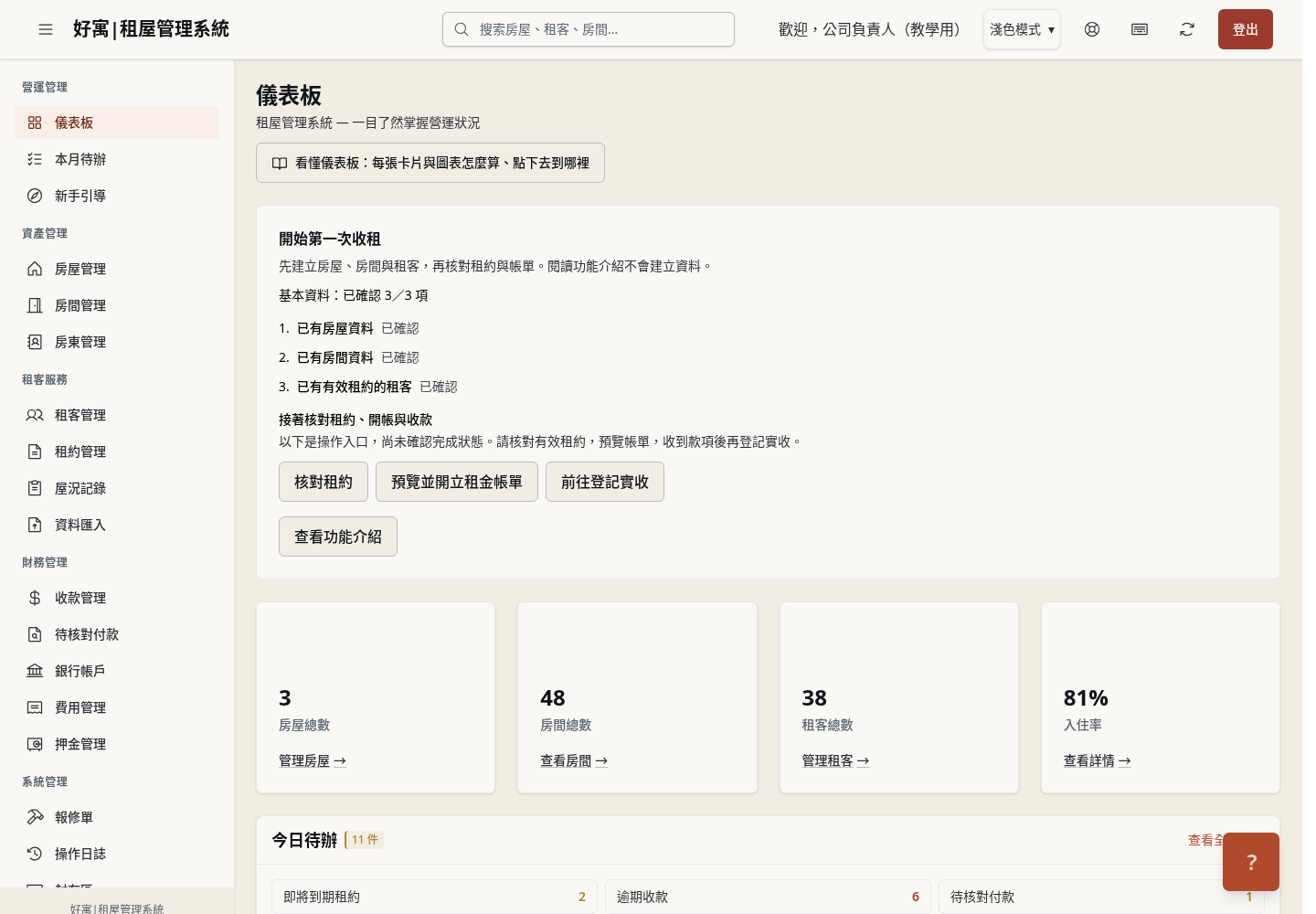This screenshot has height=914, width=1316.
Task: Open 押金管理 sidebar entry
Action: tap(117, 744)
